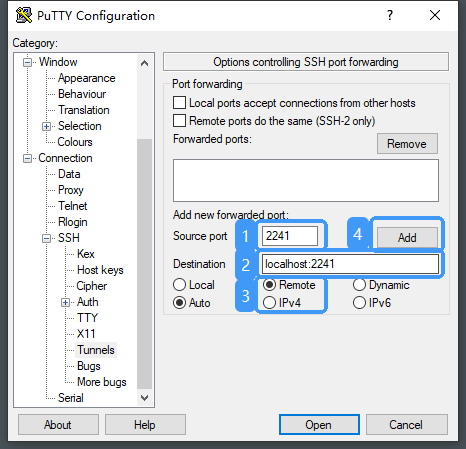
Task: Collapse the Window tree node
Action: click(28, 62)
